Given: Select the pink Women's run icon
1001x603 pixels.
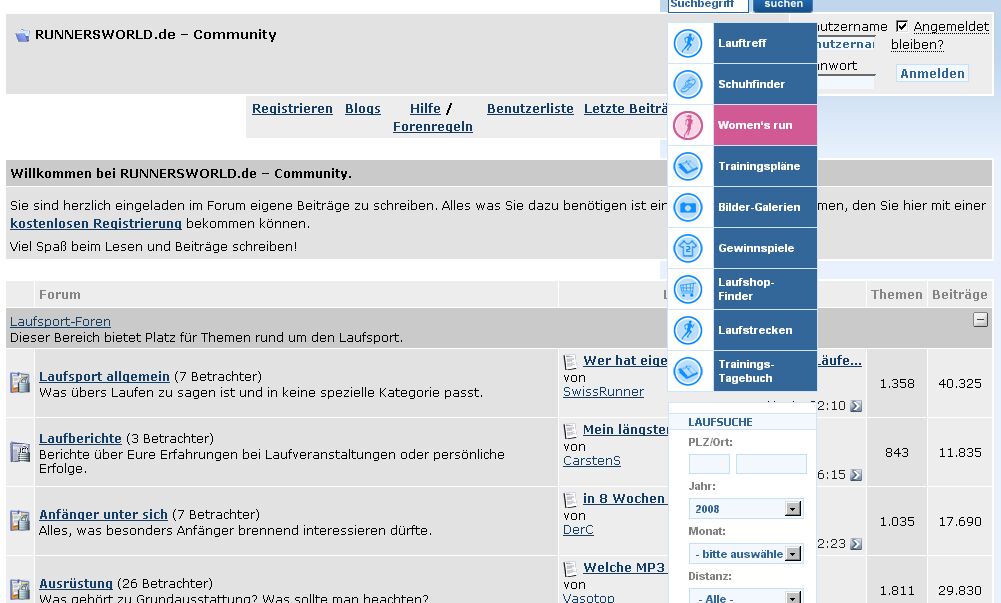Looking at the screenshot, I should (688, 125).
